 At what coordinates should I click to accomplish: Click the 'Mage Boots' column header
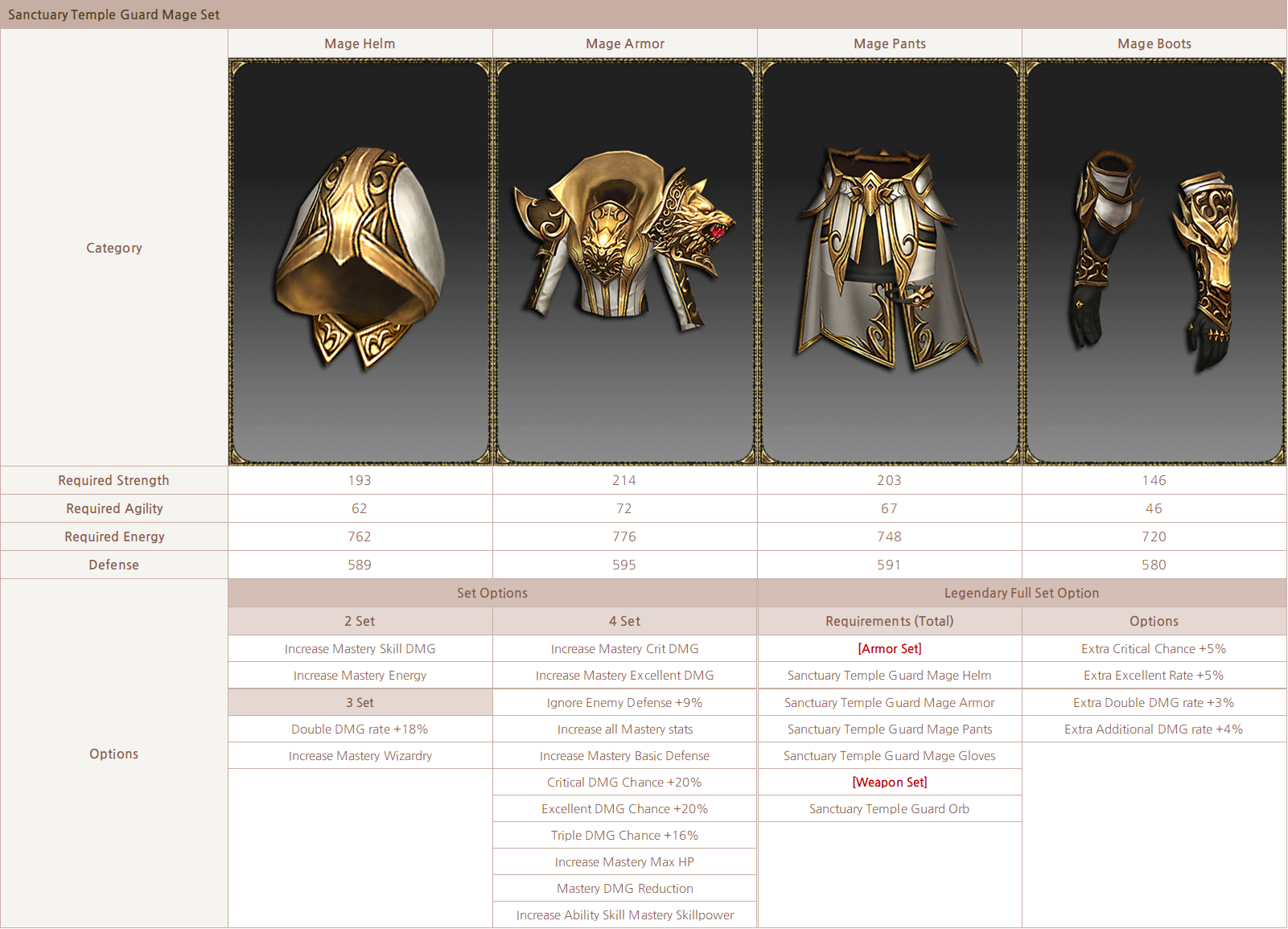(1154, 43)
